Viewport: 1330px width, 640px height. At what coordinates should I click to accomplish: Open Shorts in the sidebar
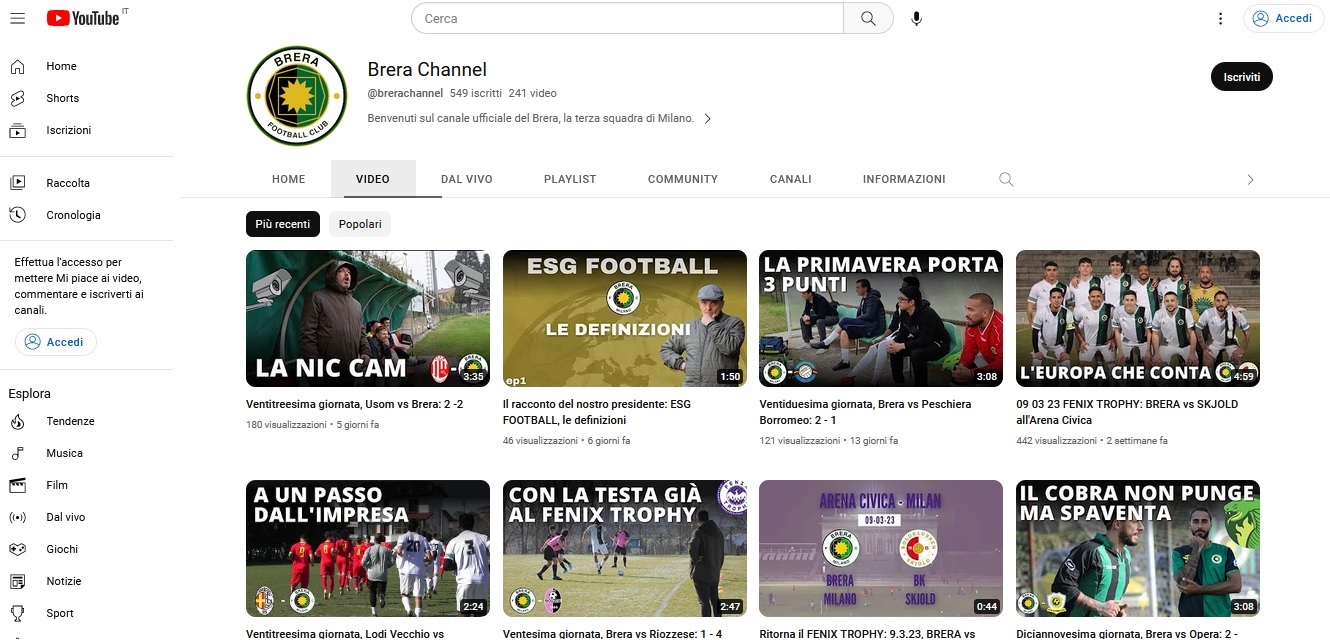pyautogui.click(x=62, y=98)
